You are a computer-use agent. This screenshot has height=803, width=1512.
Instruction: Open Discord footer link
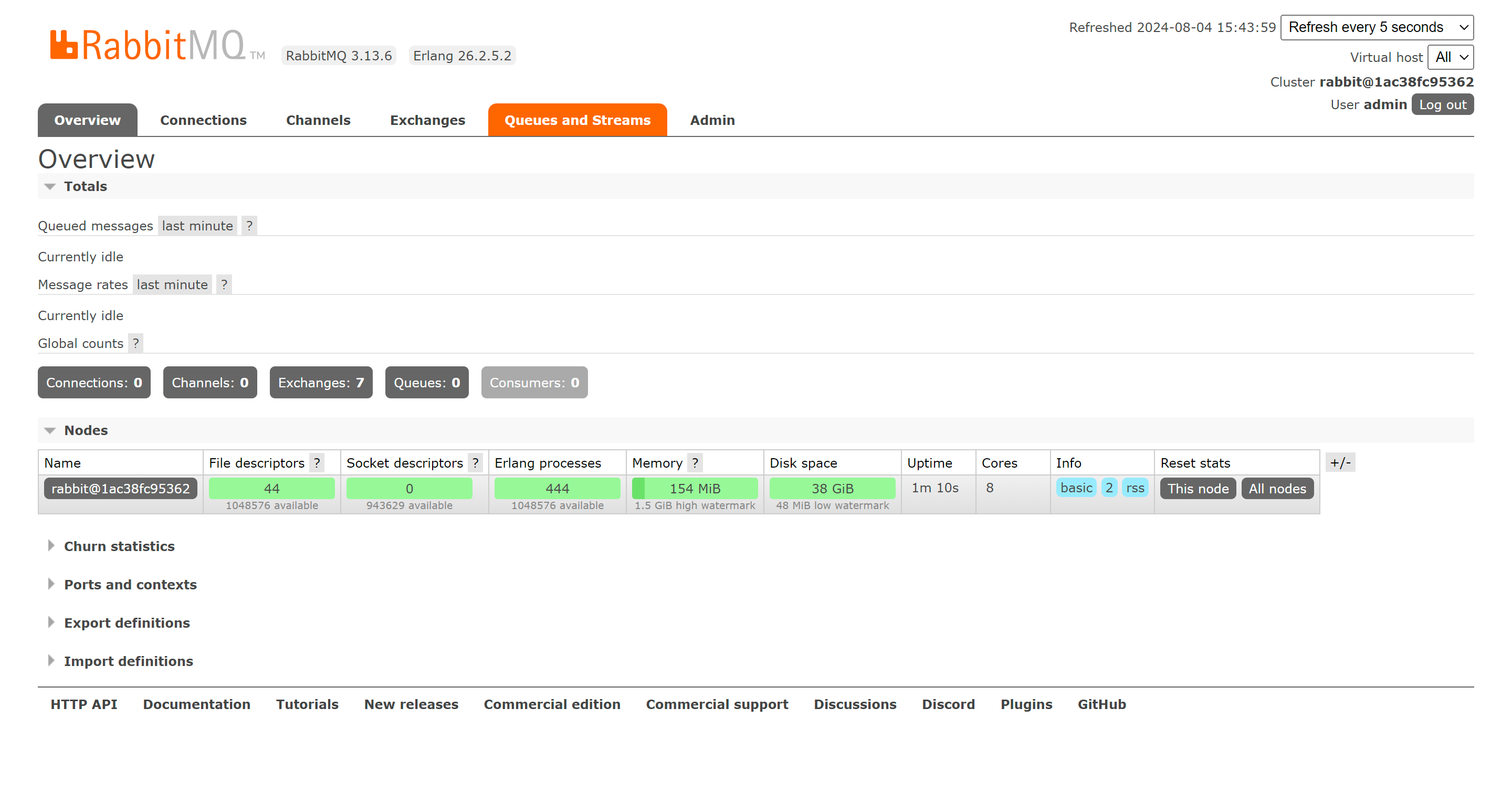pyautogui.click(x=949, y=704)
